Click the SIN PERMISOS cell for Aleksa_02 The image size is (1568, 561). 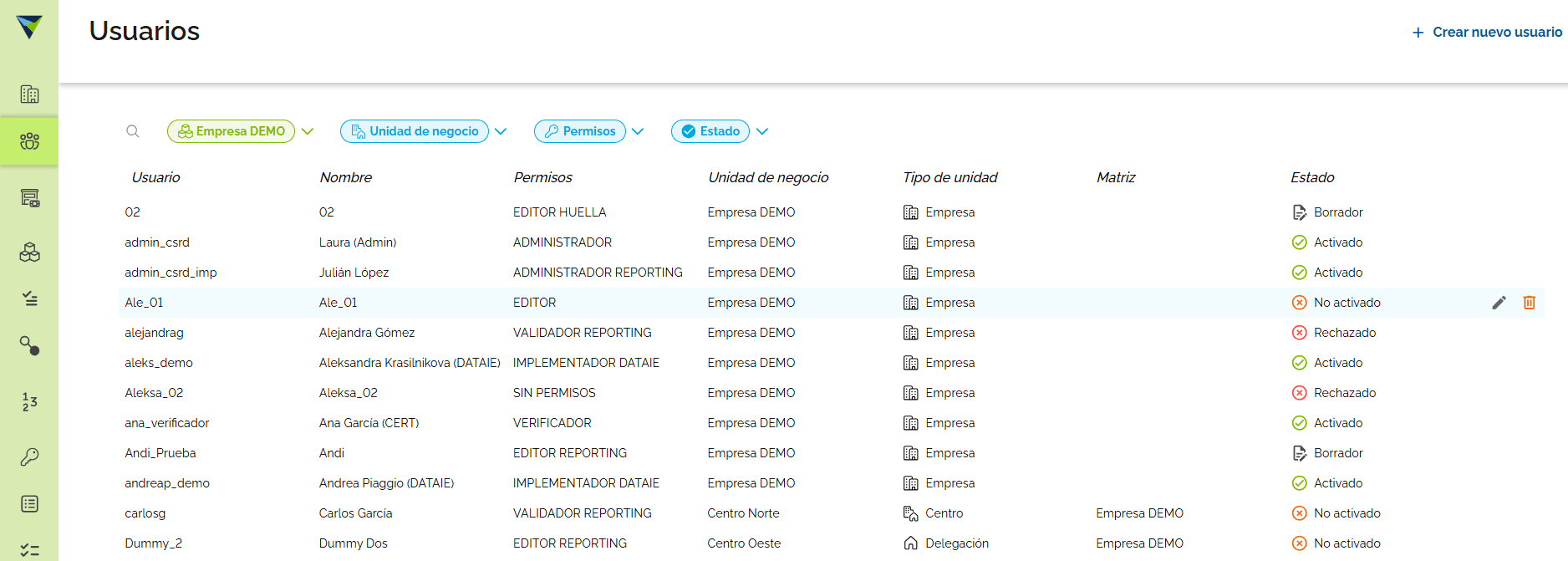click(x=554, y=393)
